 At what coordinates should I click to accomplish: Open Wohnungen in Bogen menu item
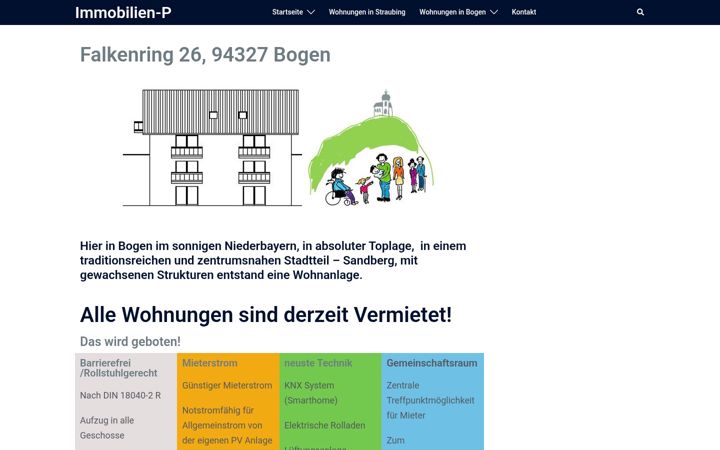pyautogui.click(x=452, y=12)
